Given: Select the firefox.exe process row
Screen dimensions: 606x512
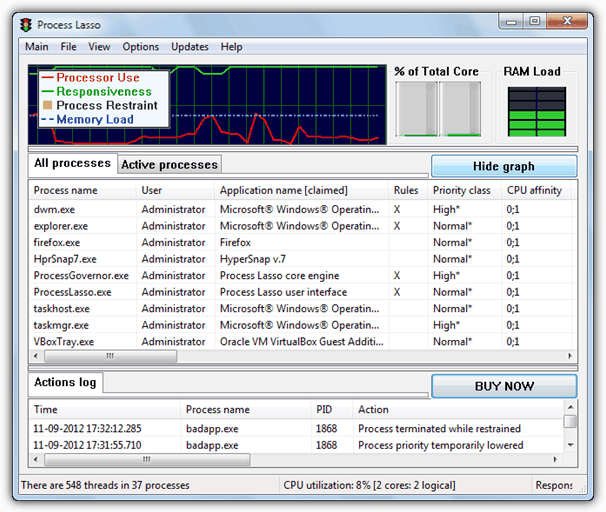Looking at the screenshot, I should 56,242.
